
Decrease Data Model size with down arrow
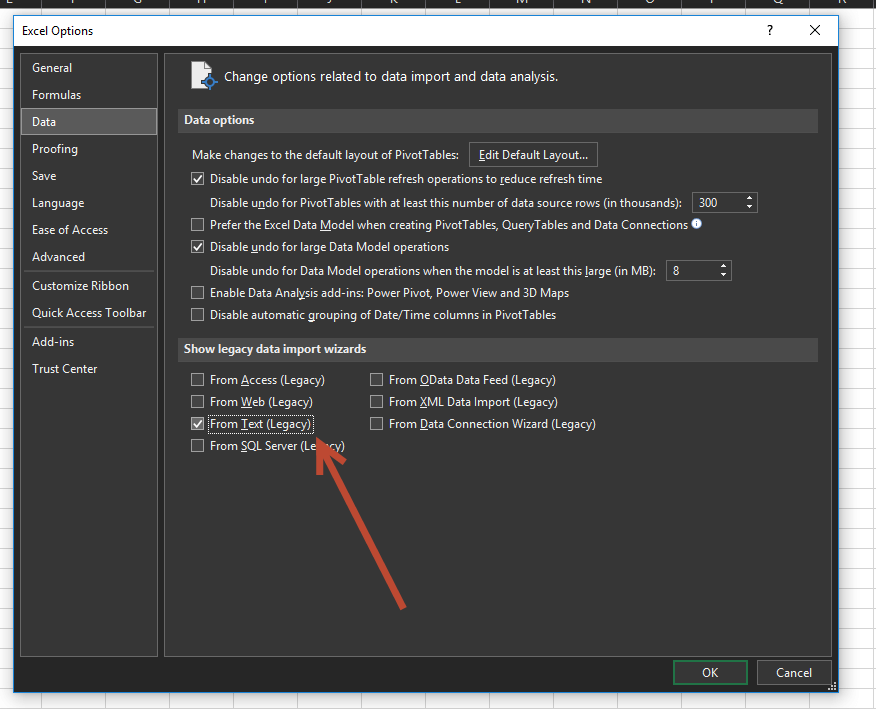pyautogui.click(x=723, y=275)
